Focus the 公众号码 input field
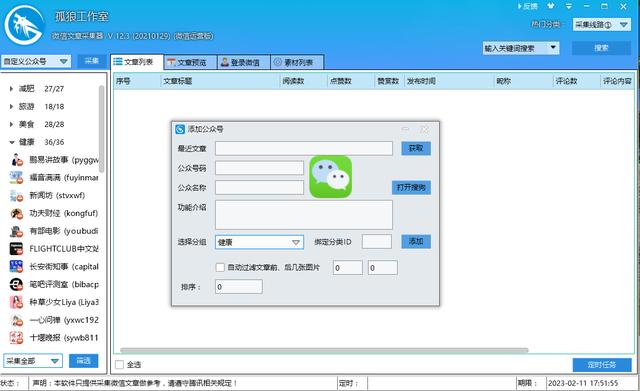Image resolution: width=640 pixels, height=391 pixels. click(259, 168)
